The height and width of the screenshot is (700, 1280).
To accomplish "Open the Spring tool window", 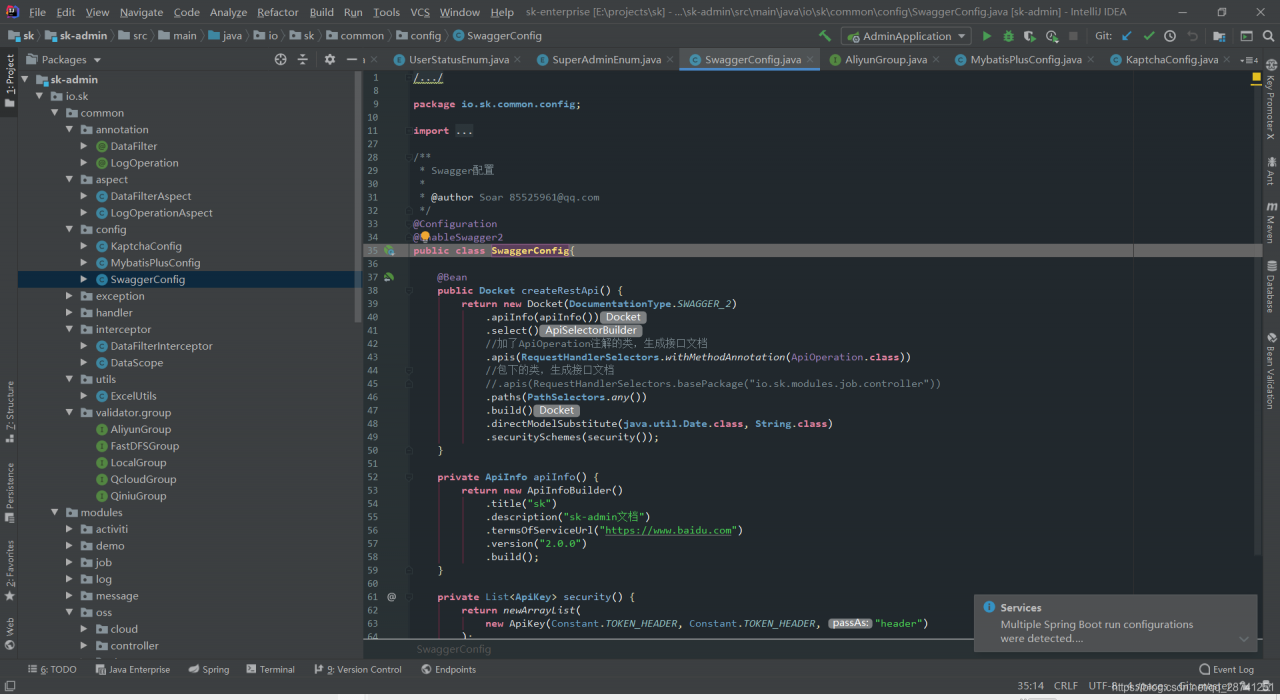I will coord(208,669).
